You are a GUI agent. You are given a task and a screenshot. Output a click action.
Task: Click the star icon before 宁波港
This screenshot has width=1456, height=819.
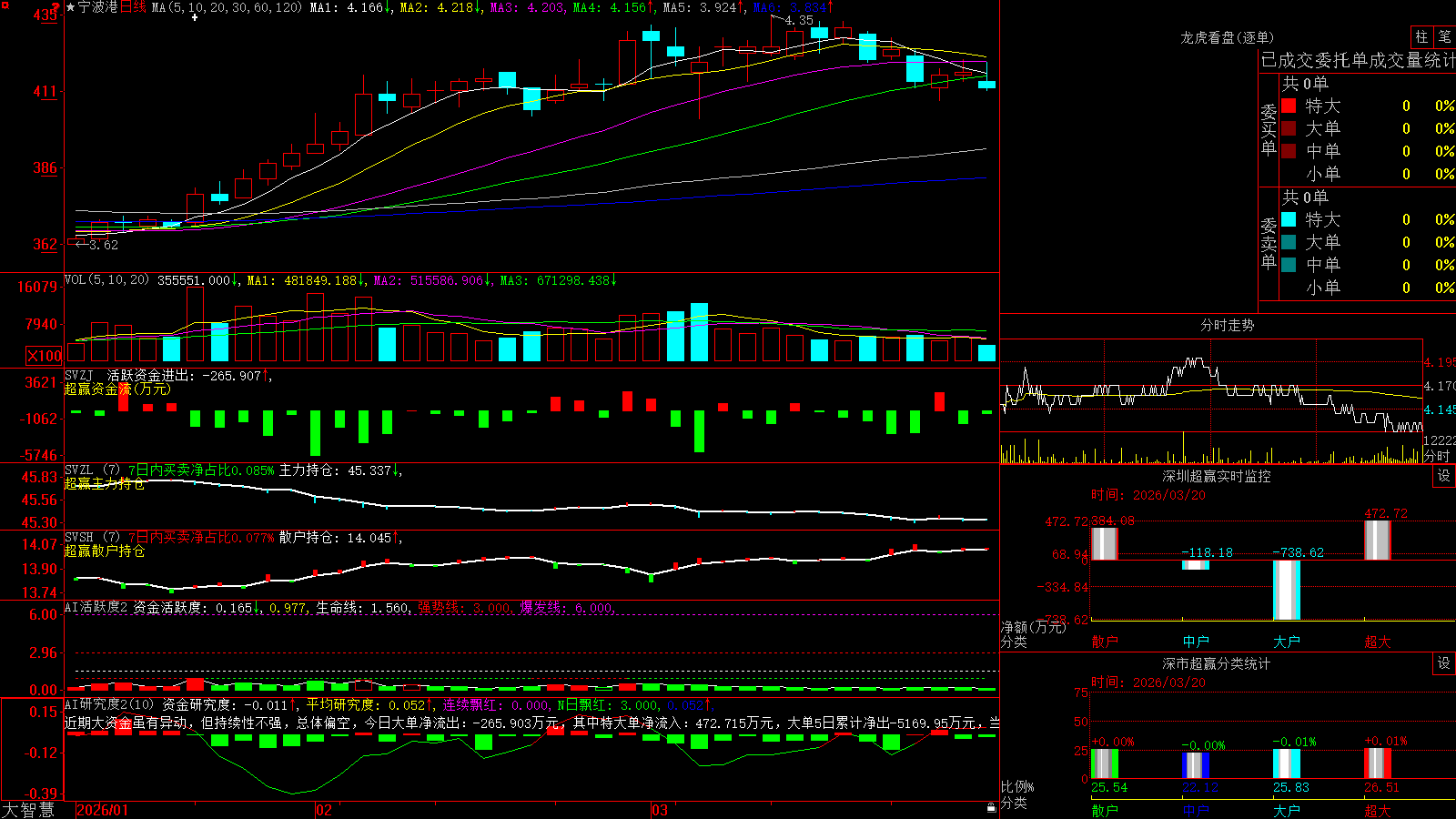coord(70,7)
